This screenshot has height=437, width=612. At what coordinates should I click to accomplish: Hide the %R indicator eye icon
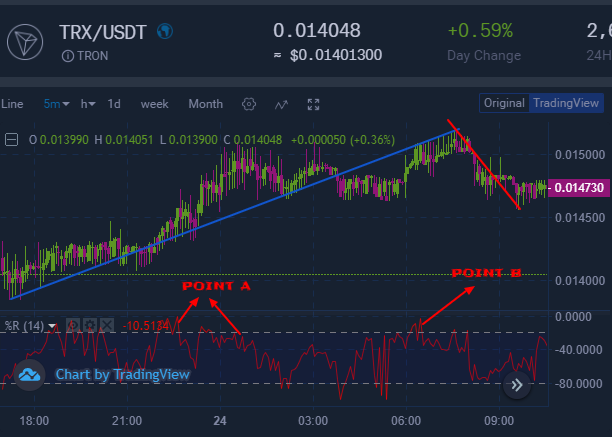coord(73,325)
